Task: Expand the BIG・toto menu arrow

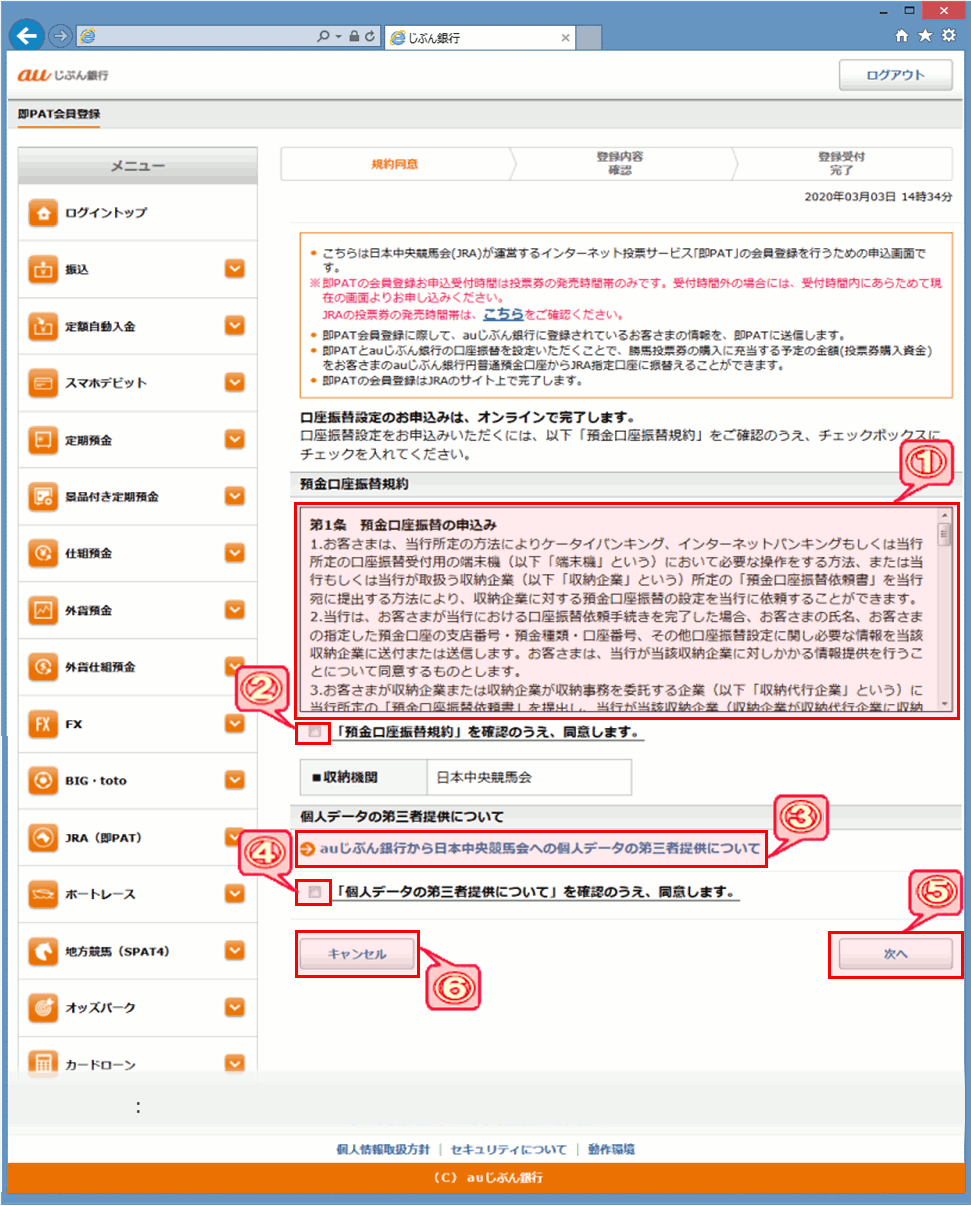Action: coord(235,779)
